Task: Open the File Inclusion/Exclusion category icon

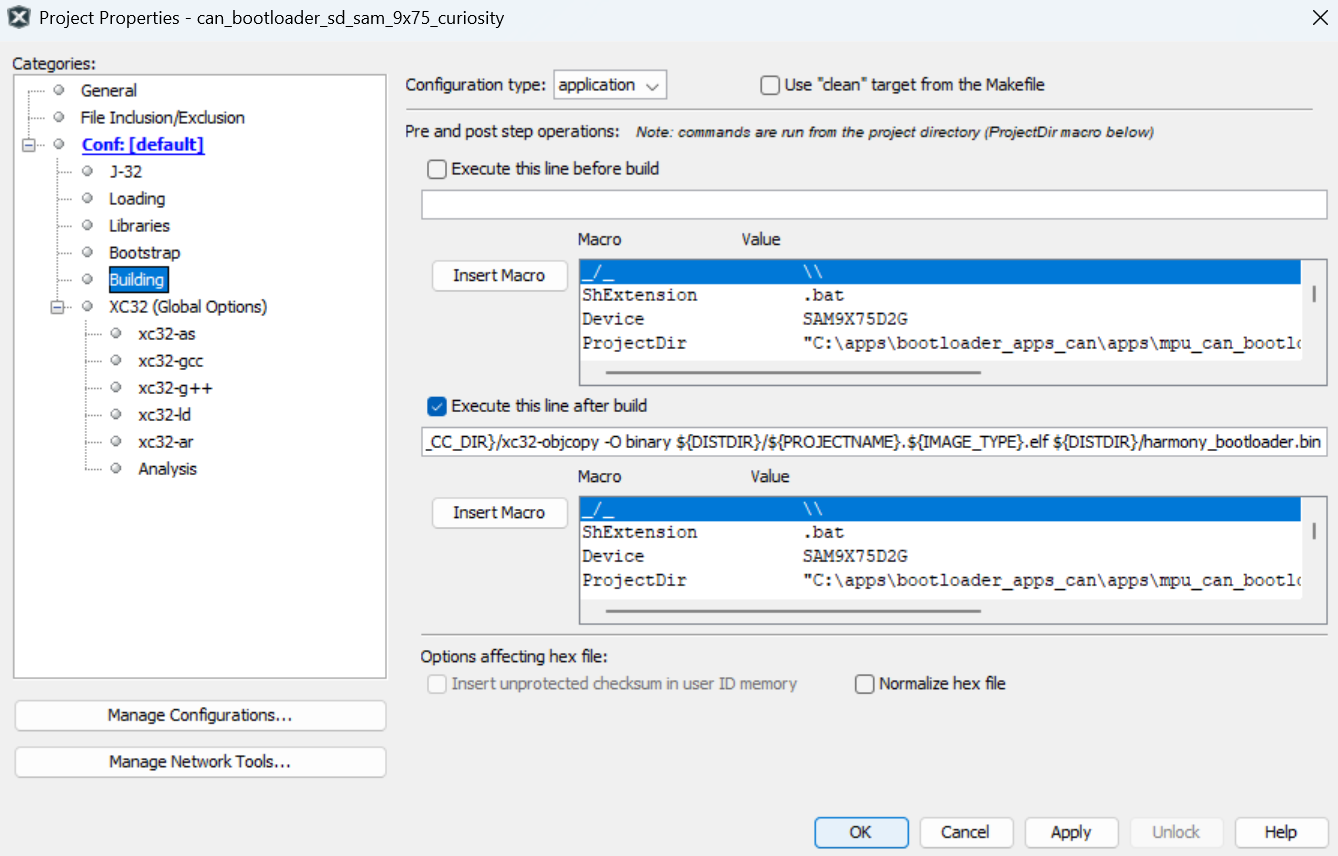Action: (x=60, y=117)
